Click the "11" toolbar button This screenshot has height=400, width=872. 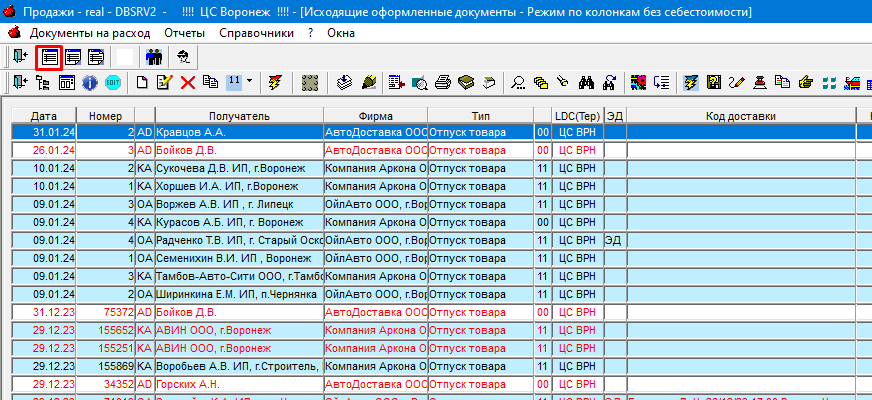234,82
